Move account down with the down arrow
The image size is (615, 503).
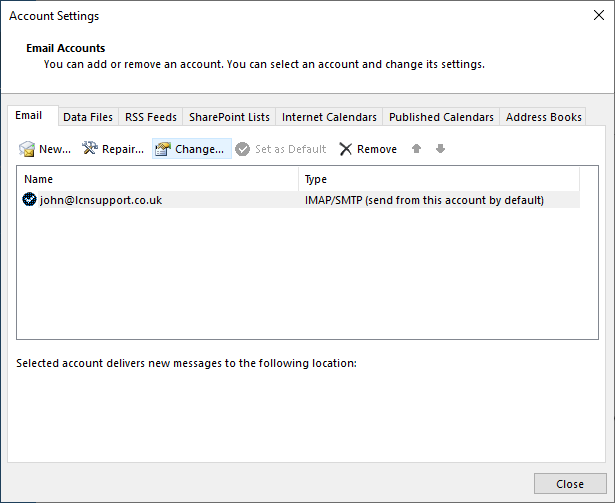pos(440,149)
